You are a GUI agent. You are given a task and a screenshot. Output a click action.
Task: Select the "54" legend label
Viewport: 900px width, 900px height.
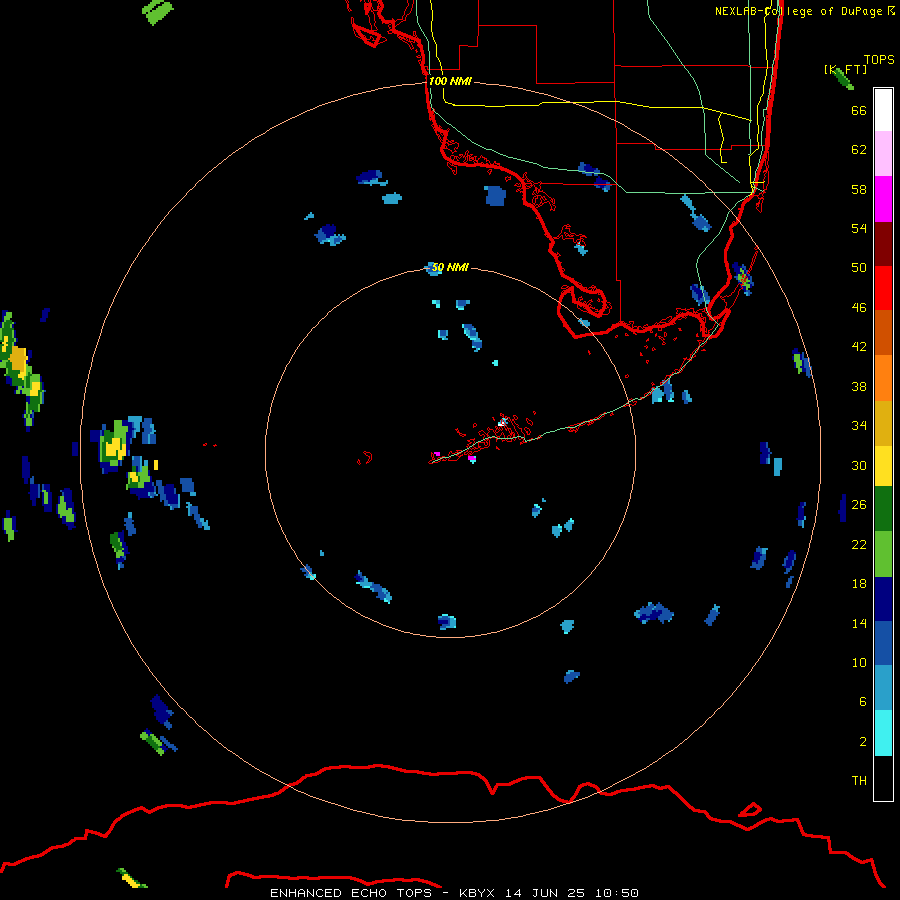point(859,228)
